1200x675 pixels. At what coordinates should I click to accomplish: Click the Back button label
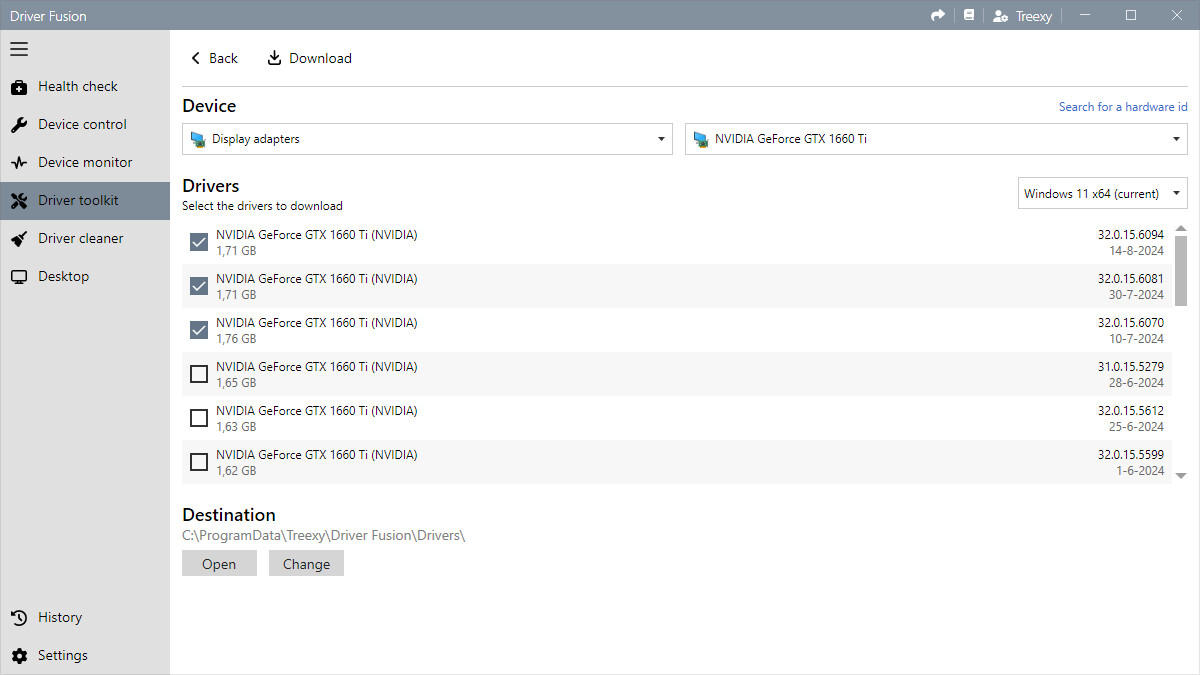click(223, 58)
